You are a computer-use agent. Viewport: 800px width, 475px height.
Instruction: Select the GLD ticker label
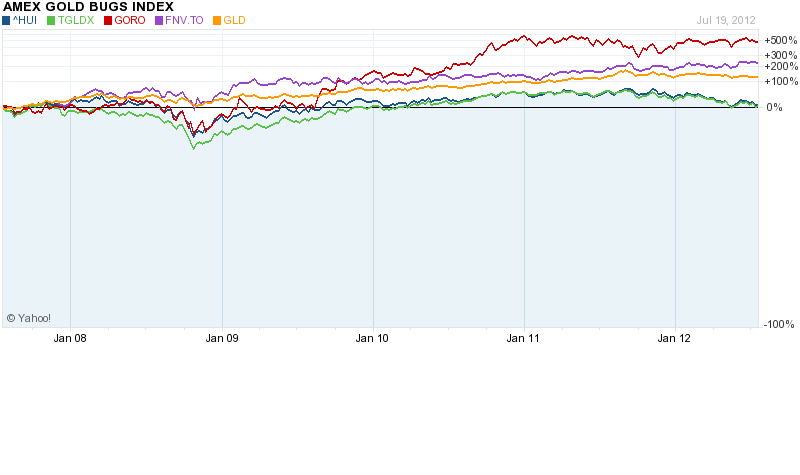(235, 20)
